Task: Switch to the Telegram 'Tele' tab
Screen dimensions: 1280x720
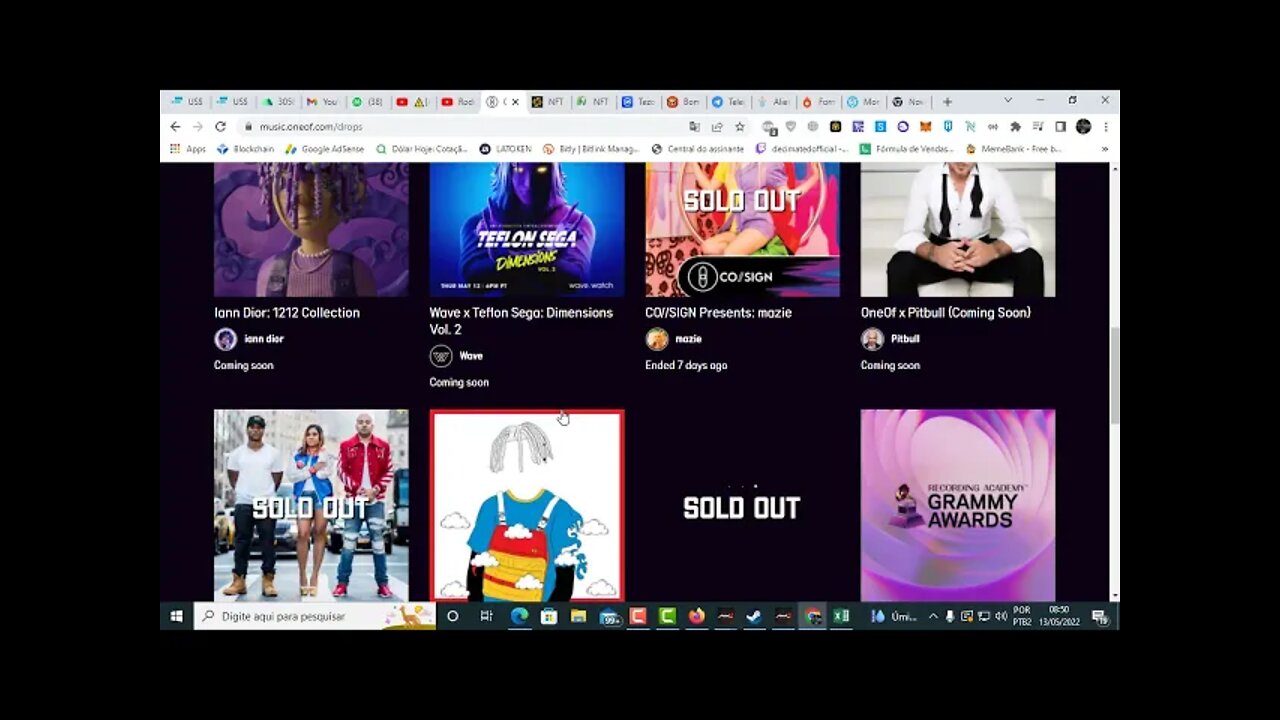Action: pyautogui.click(x=728, y=102)
